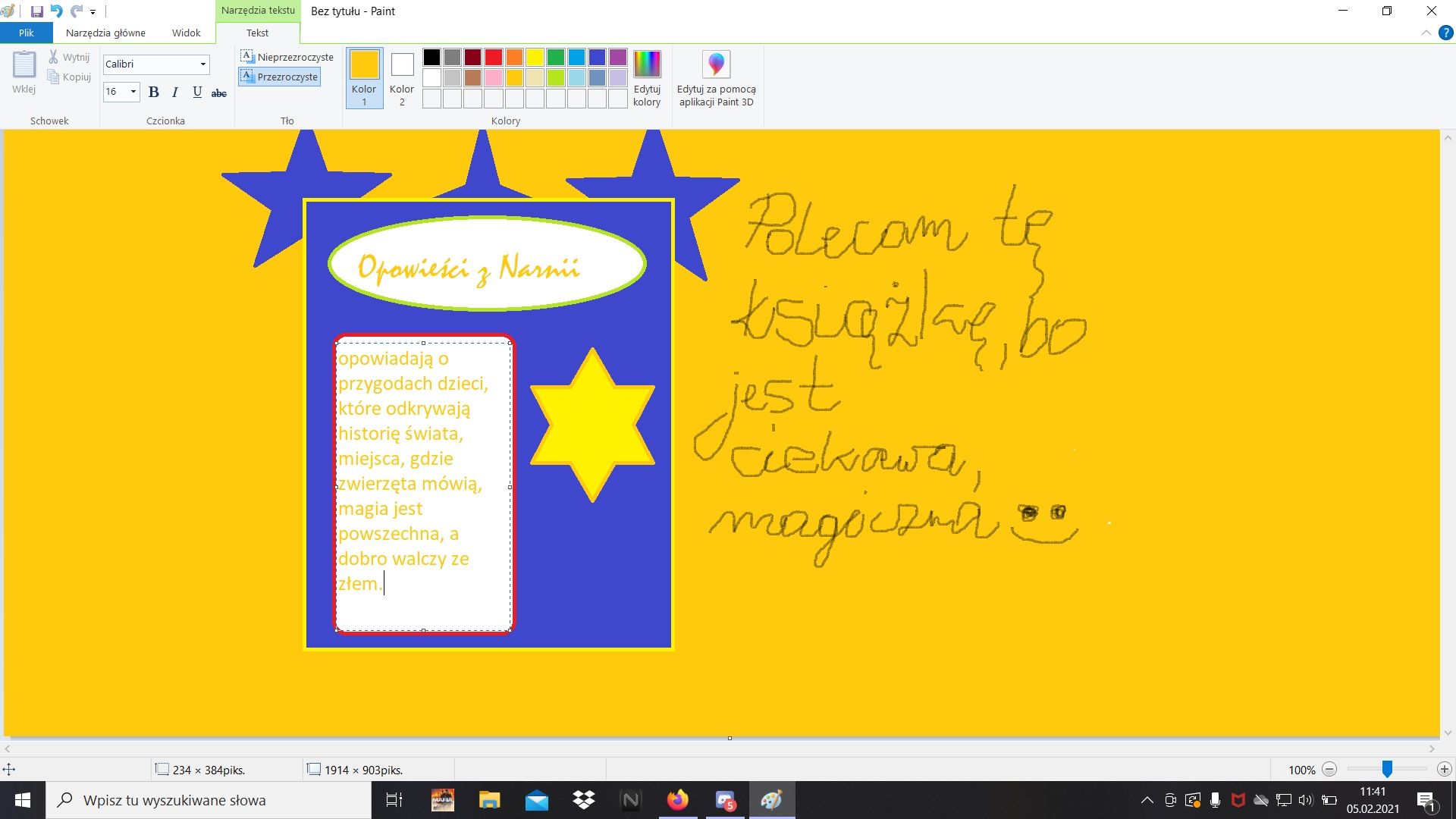The height and width of the screenshot is (819, 1456).
Task: Click the save icon in title bar
Action: tap(36, 11)
